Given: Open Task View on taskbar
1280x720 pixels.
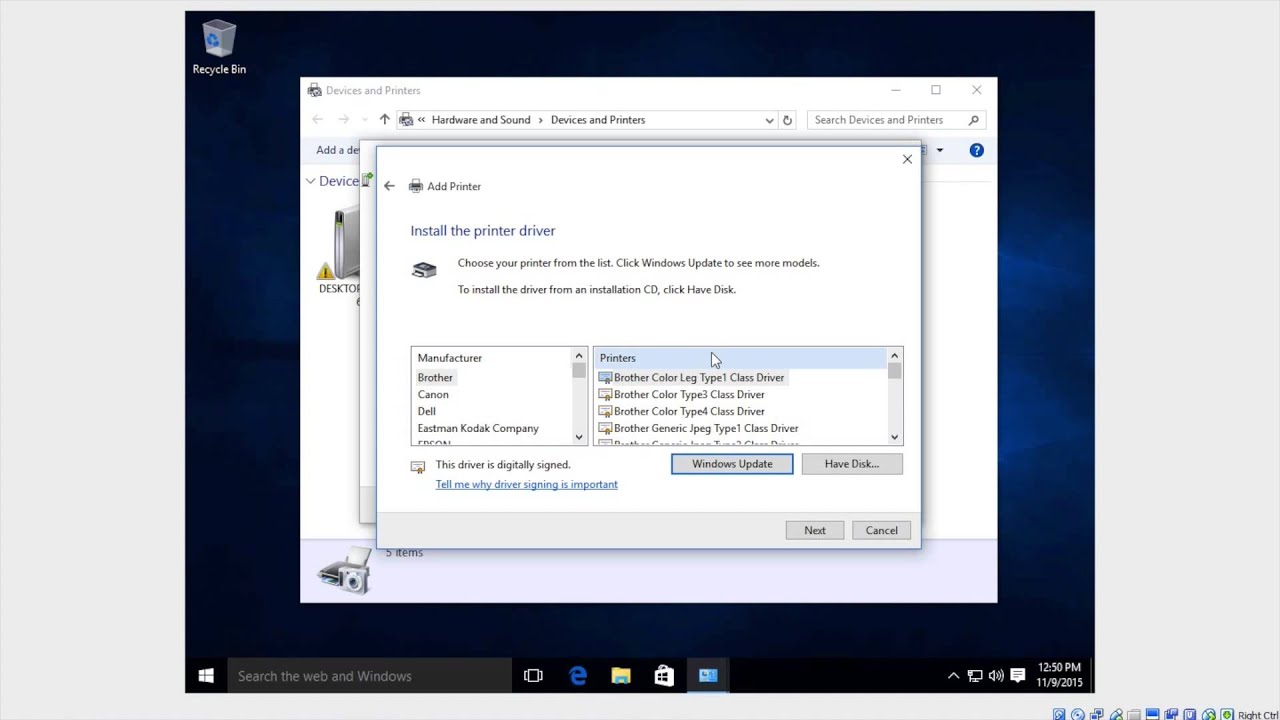Looking at the screenshot, I should point(533,676).
